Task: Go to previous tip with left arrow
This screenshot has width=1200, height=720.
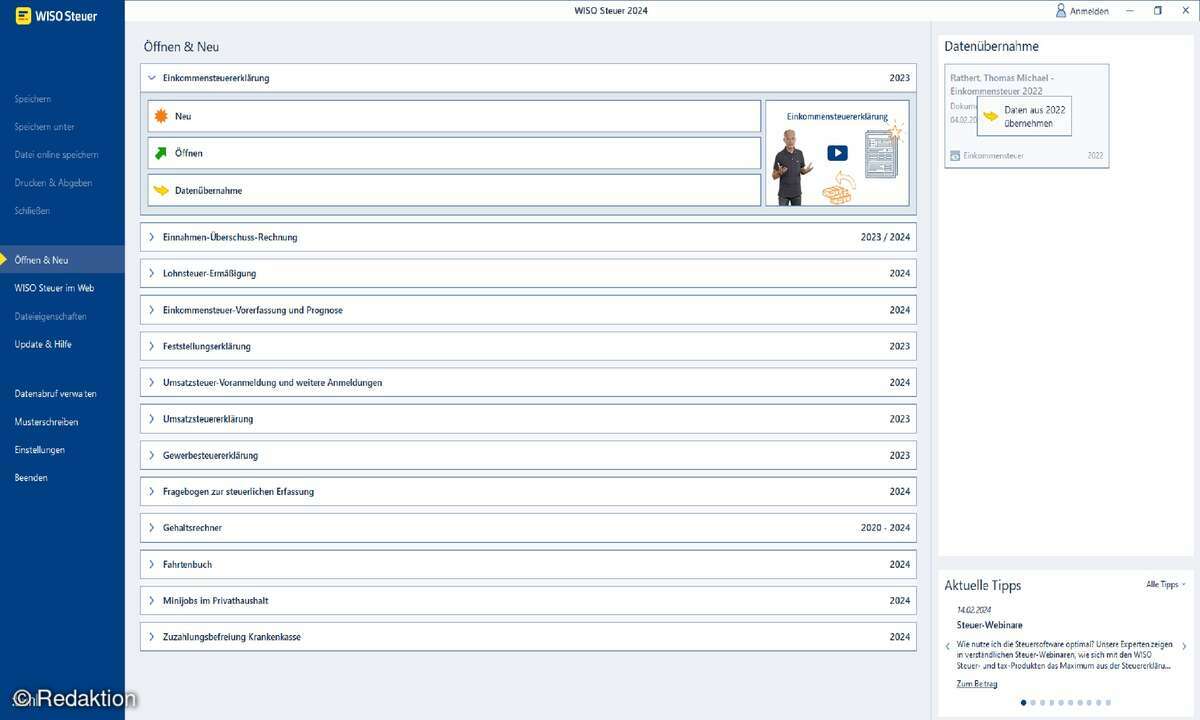Action: [x=948, y=646]
